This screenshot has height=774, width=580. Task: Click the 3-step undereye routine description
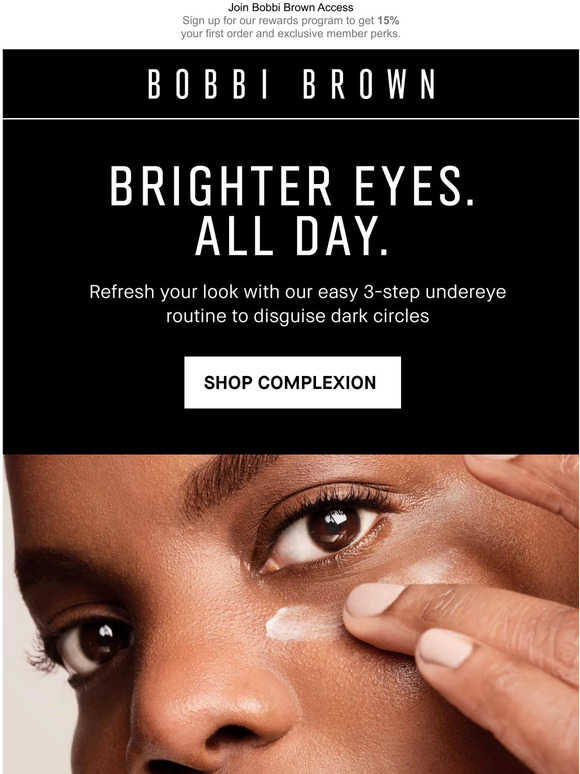point(297,304)
